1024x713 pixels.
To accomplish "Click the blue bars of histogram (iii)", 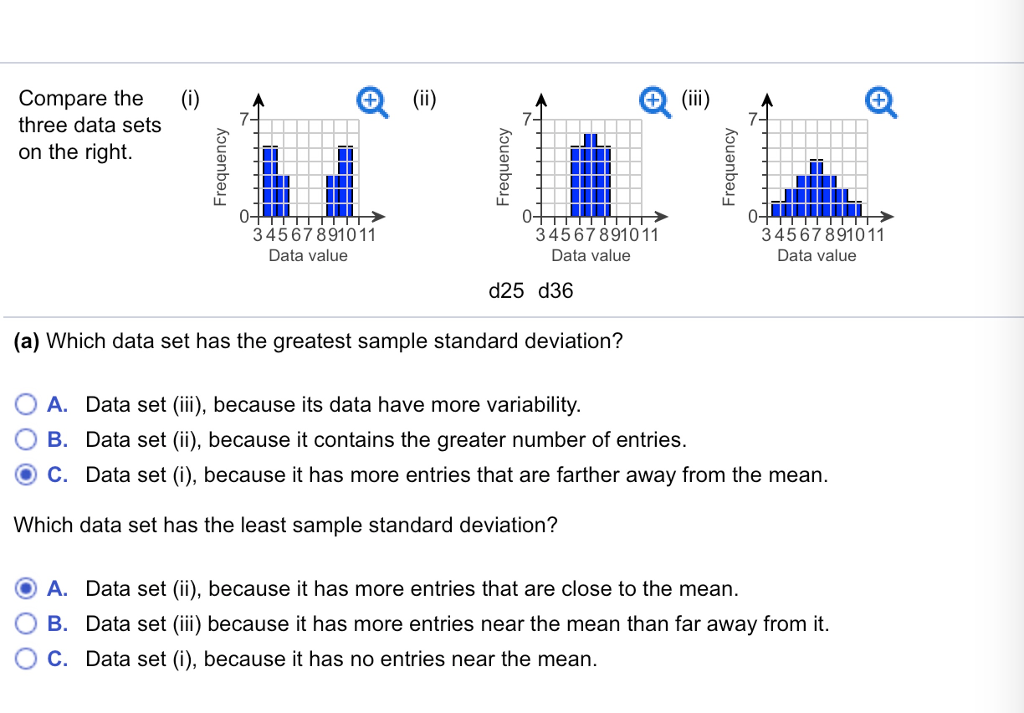I will click(x=817, y=190).
